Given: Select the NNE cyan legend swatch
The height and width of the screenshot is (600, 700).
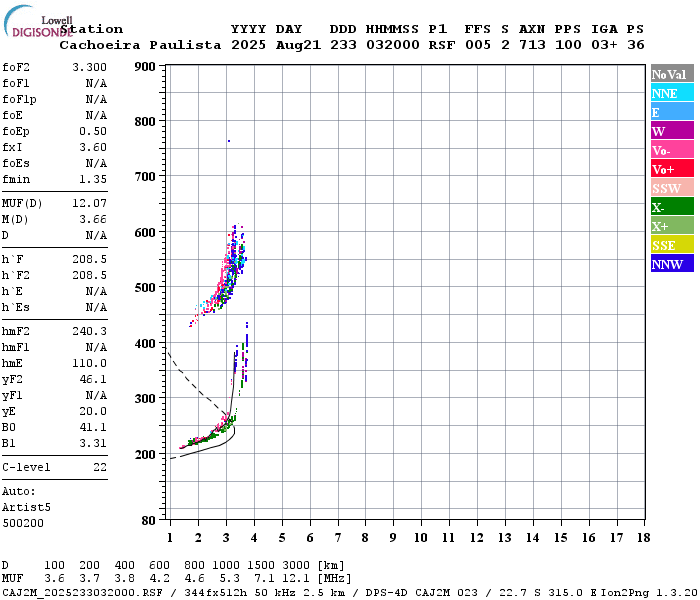Looking at the screenshot, I should click(672, 92).
